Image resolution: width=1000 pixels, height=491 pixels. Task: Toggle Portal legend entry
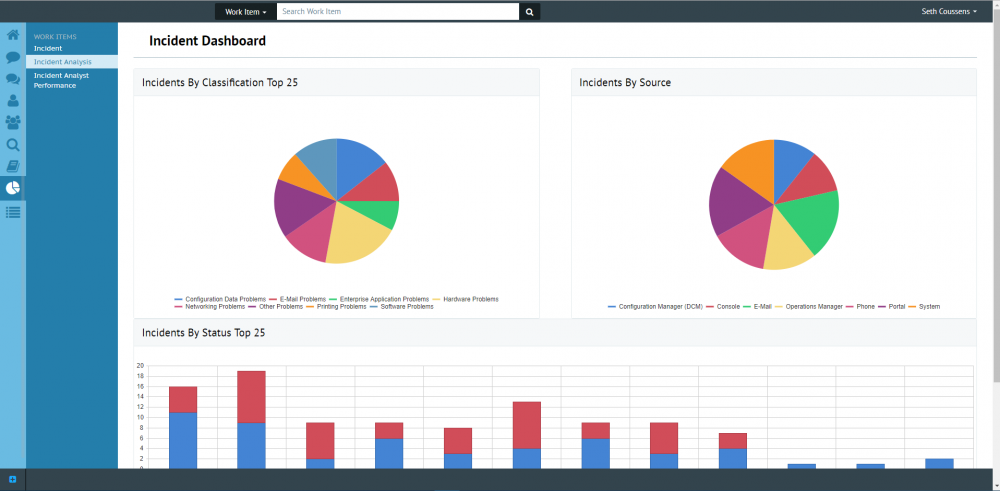892,307
